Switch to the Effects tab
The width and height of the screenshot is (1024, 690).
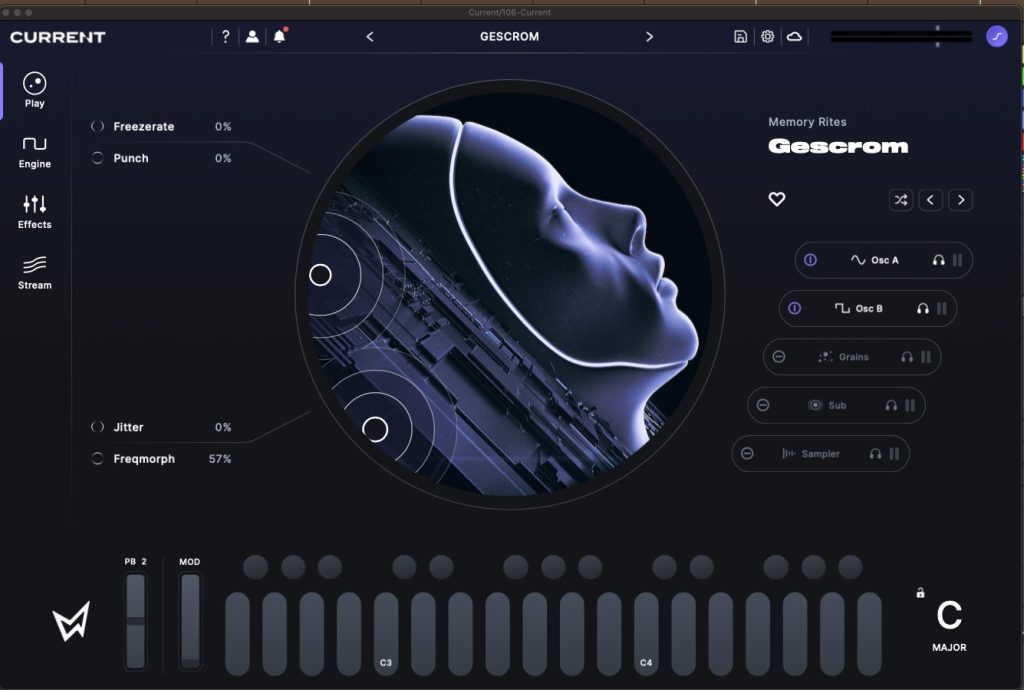tap(35, 212)
